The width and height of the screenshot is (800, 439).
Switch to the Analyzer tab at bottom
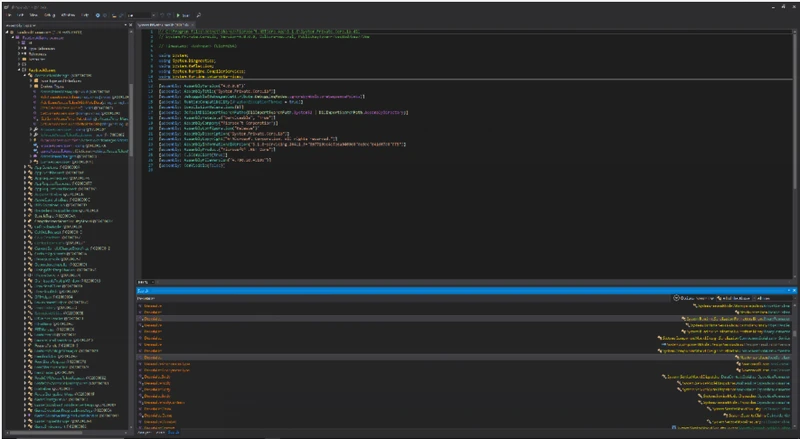pos(145,432)
